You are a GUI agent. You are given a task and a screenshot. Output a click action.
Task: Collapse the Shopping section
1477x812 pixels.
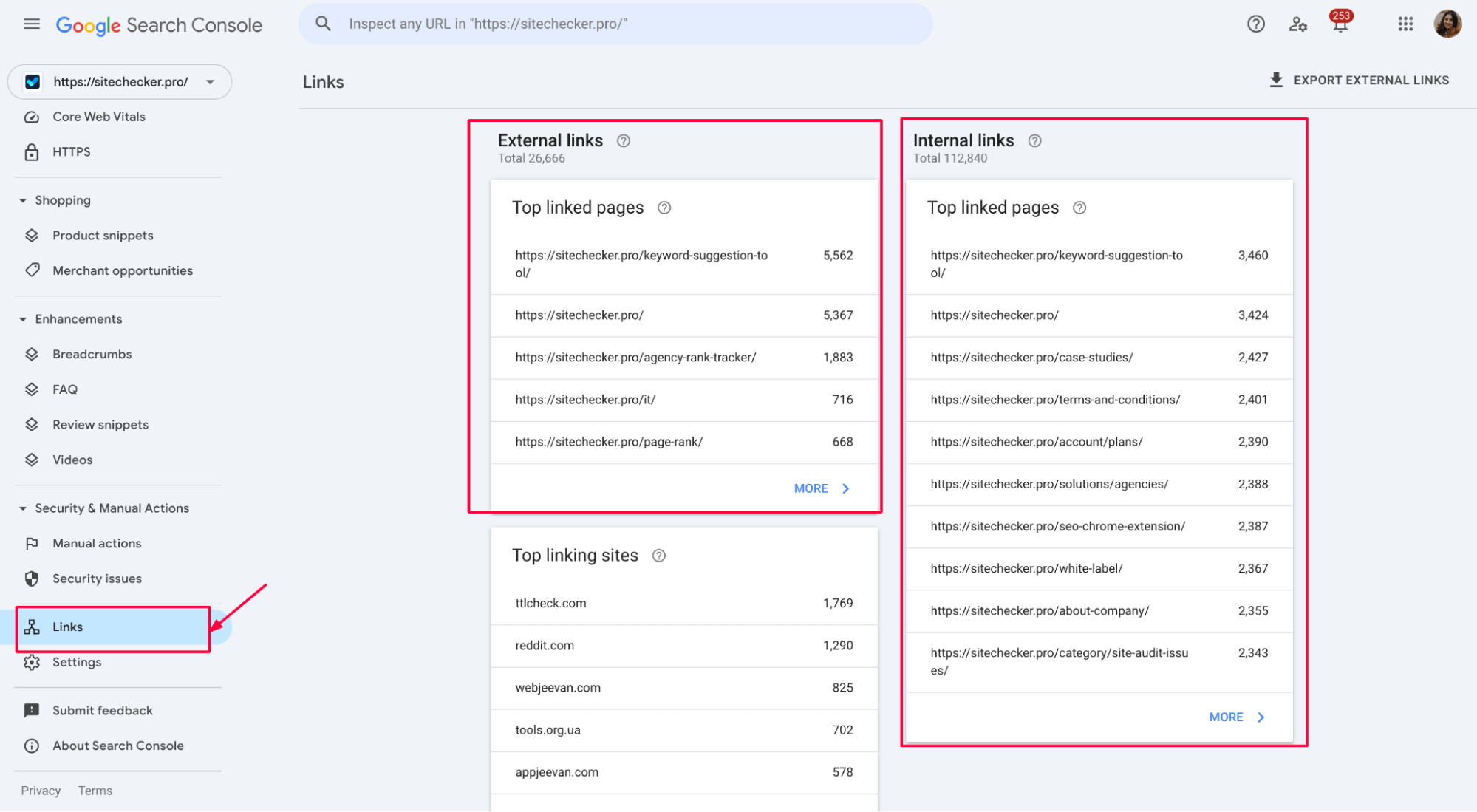pos(23,201)
